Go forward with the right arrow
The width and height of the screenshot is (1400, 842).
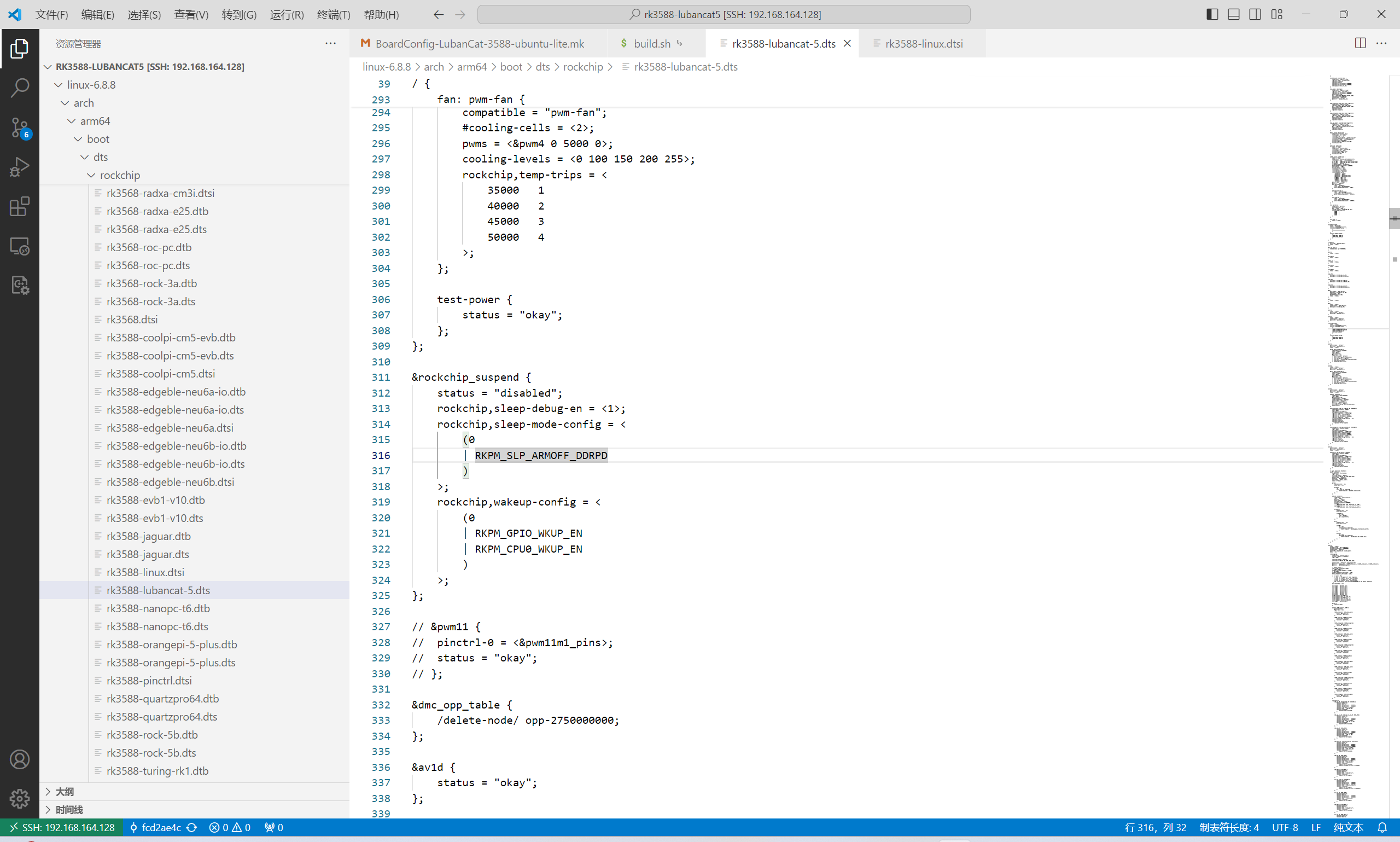coord(460,14)
